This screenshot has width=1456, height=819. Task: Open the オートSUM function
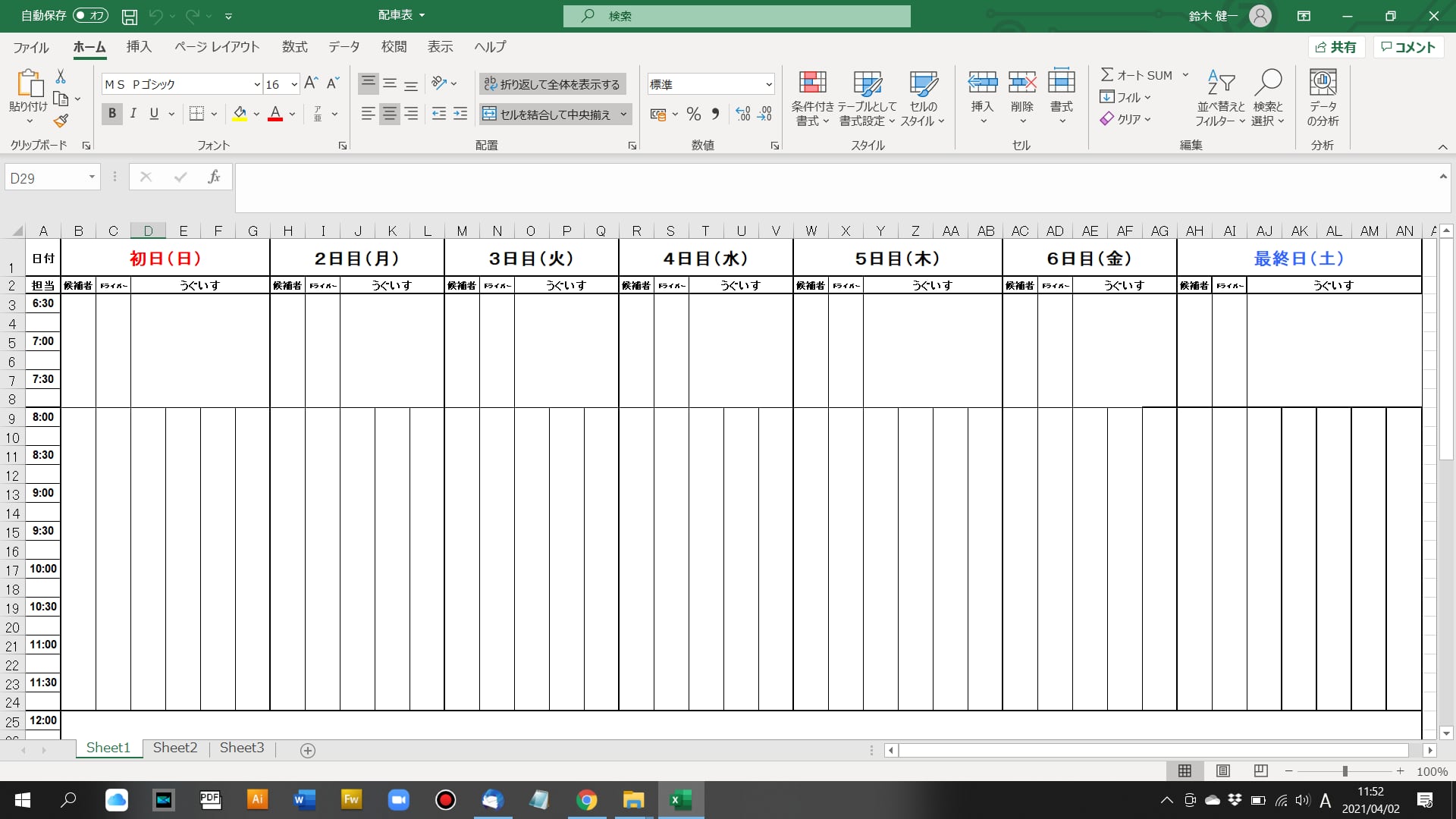pyautogui.click(x=1141, y=75)
